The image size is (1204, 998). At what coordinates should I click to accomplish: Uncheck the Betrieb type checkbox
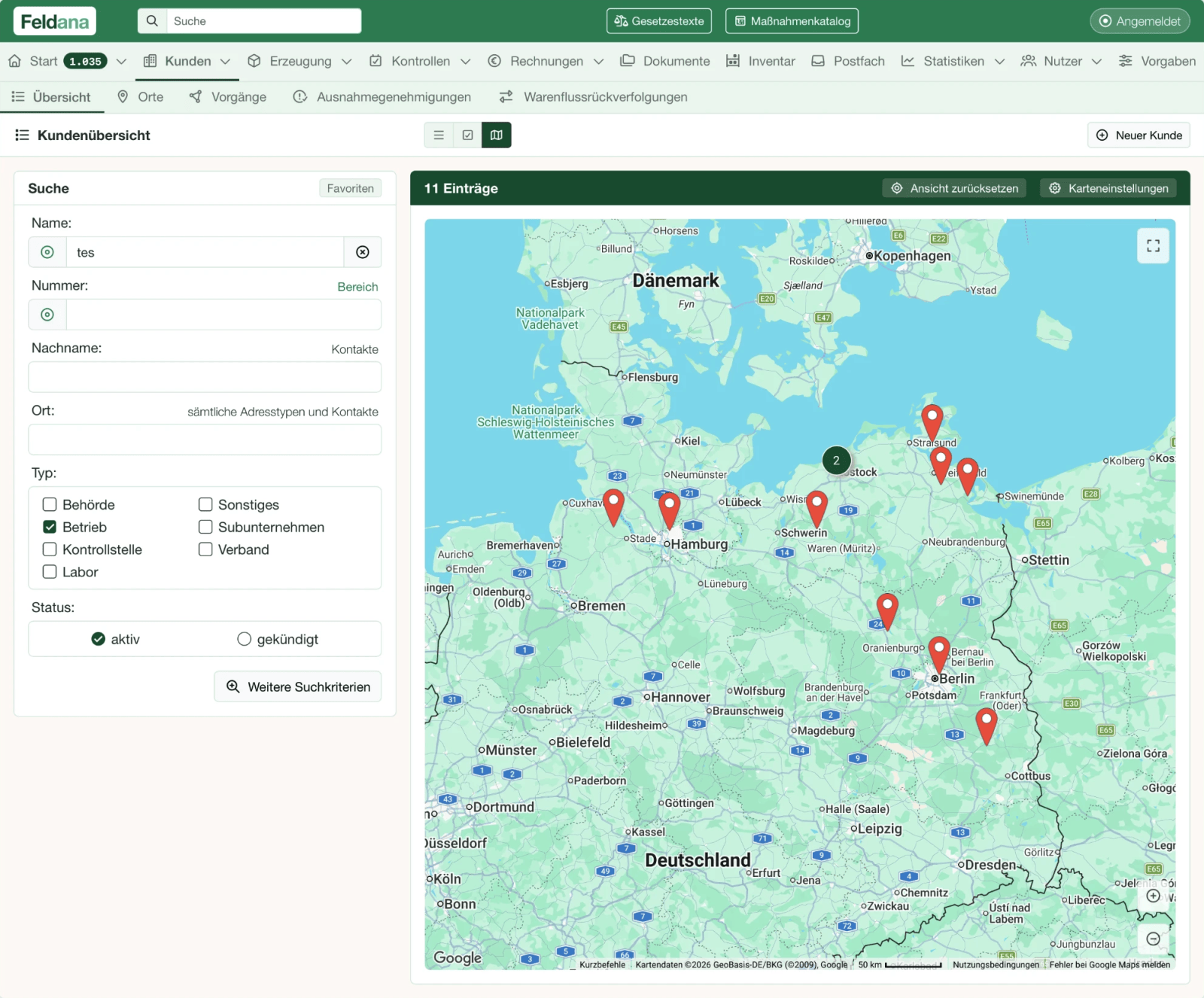50,527
